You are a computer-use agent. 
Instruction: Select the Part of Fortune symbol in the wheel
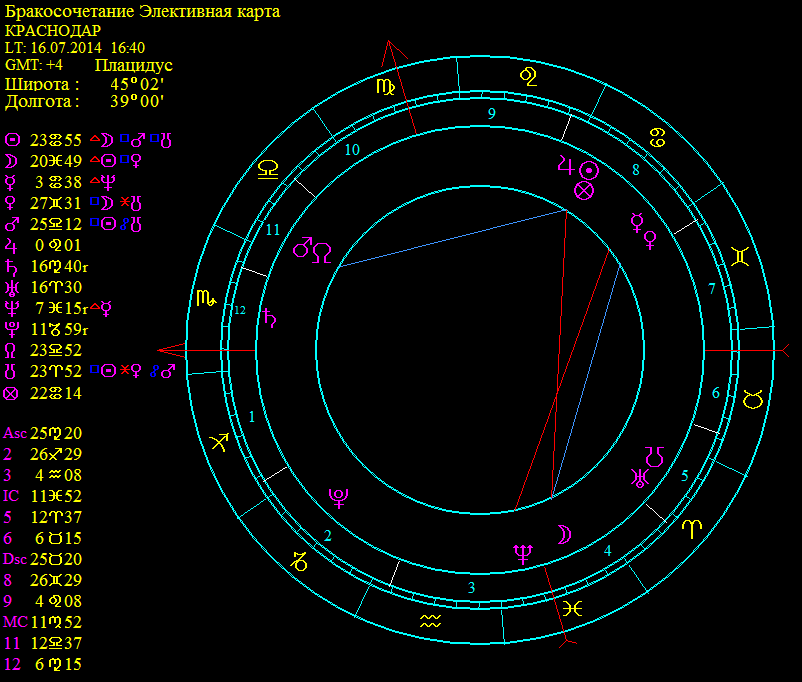[584, 191]
